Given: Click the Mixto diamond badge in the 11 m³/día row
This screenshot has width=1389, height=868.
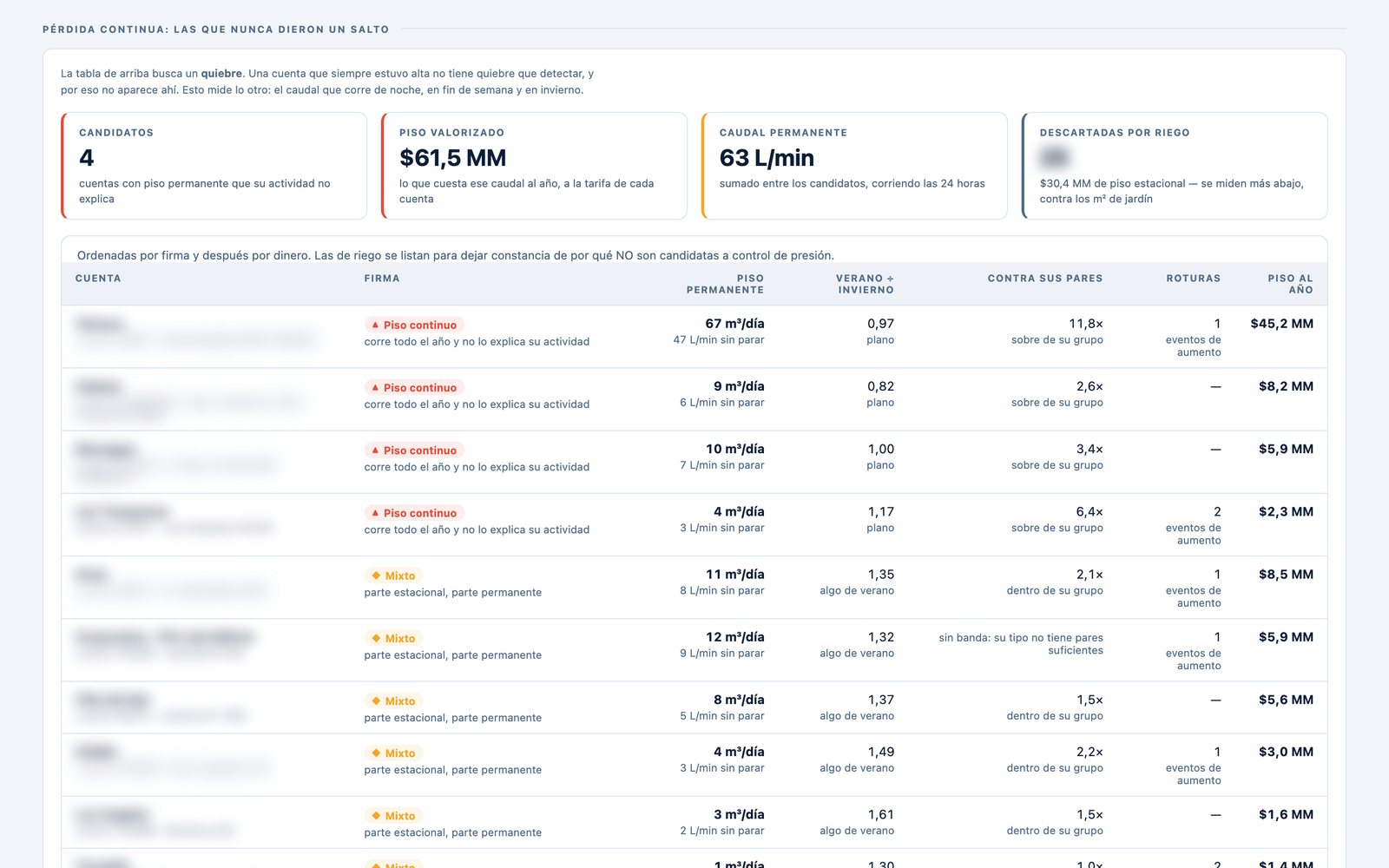Looking at the screenshot, I should click(x=394, y=575).
